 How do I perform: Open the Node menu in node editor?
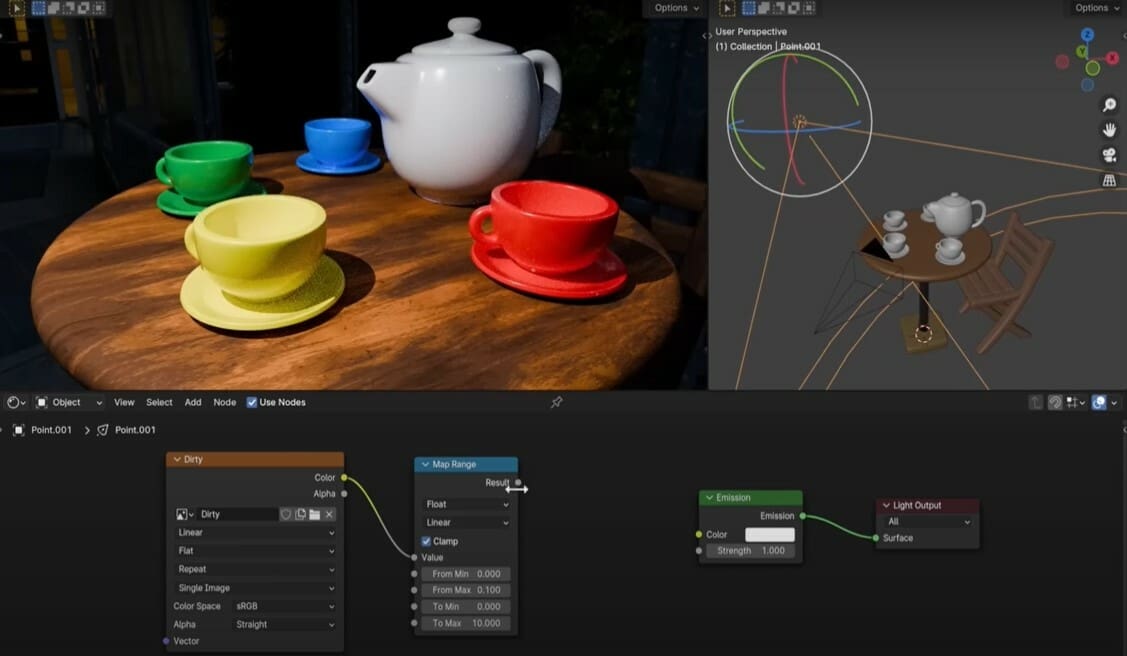pyautogui.click(x=224, y=402)
